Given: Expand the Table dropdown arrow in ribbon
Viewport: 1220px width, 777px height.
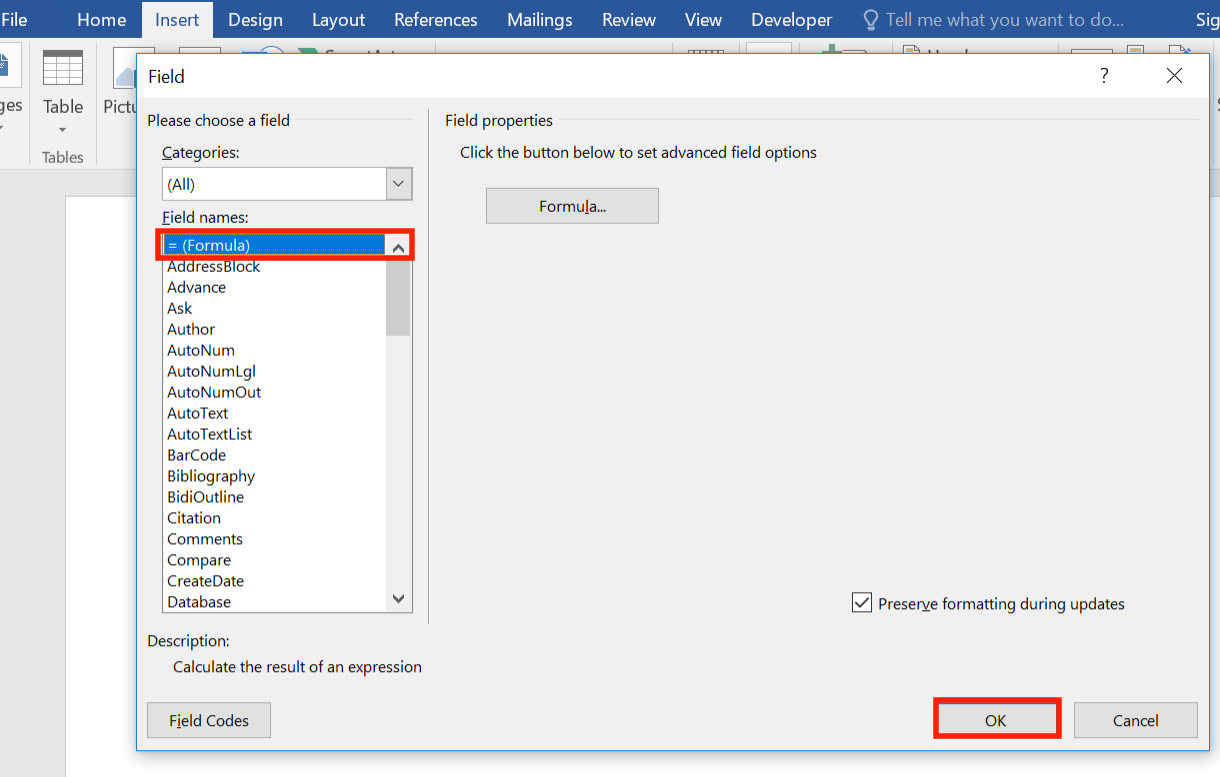Looking at the screenshot, I should pyautogui.click(x=63, y=130).
